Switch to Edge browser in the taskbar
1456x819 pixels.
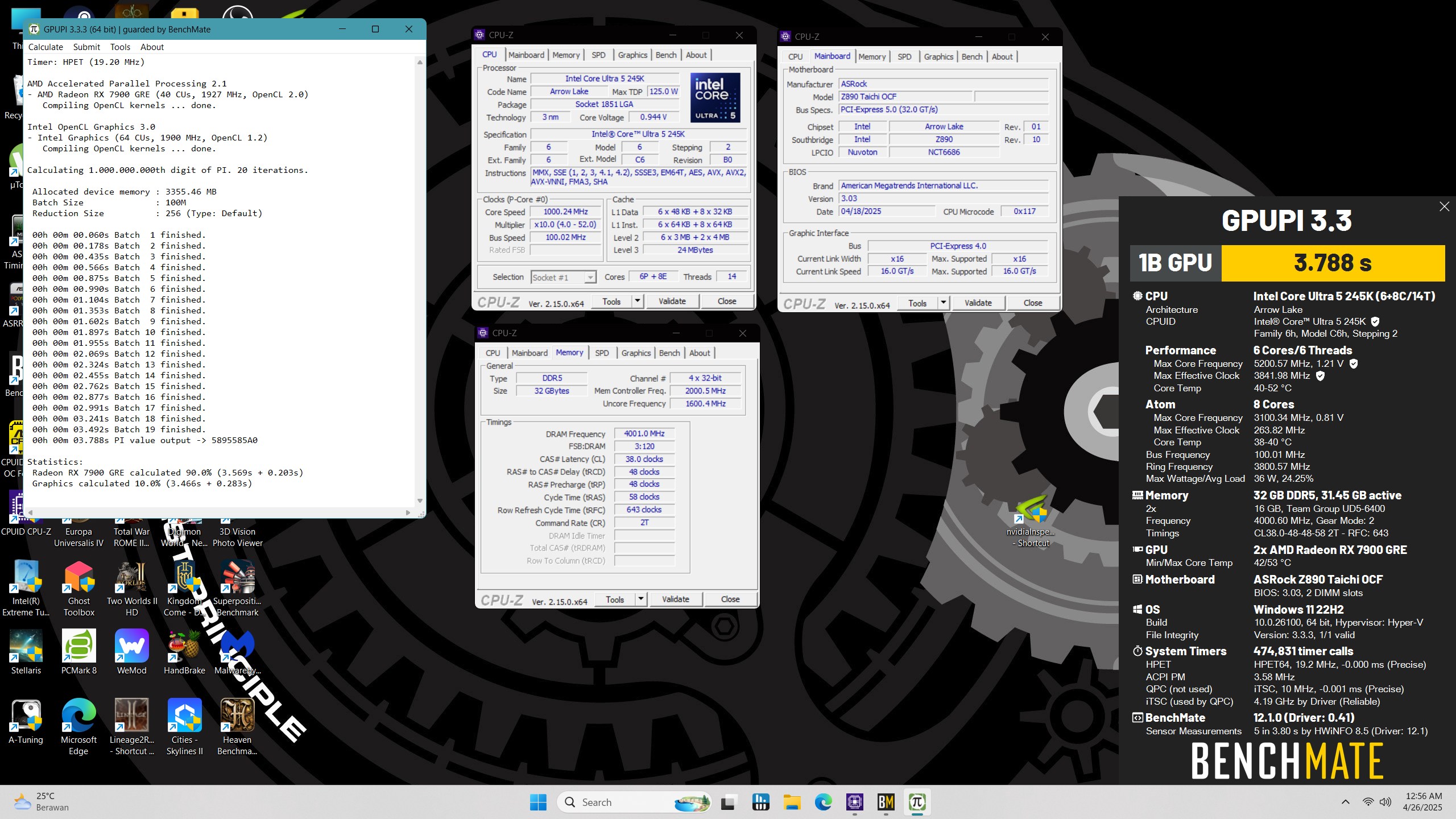[823, 802]
